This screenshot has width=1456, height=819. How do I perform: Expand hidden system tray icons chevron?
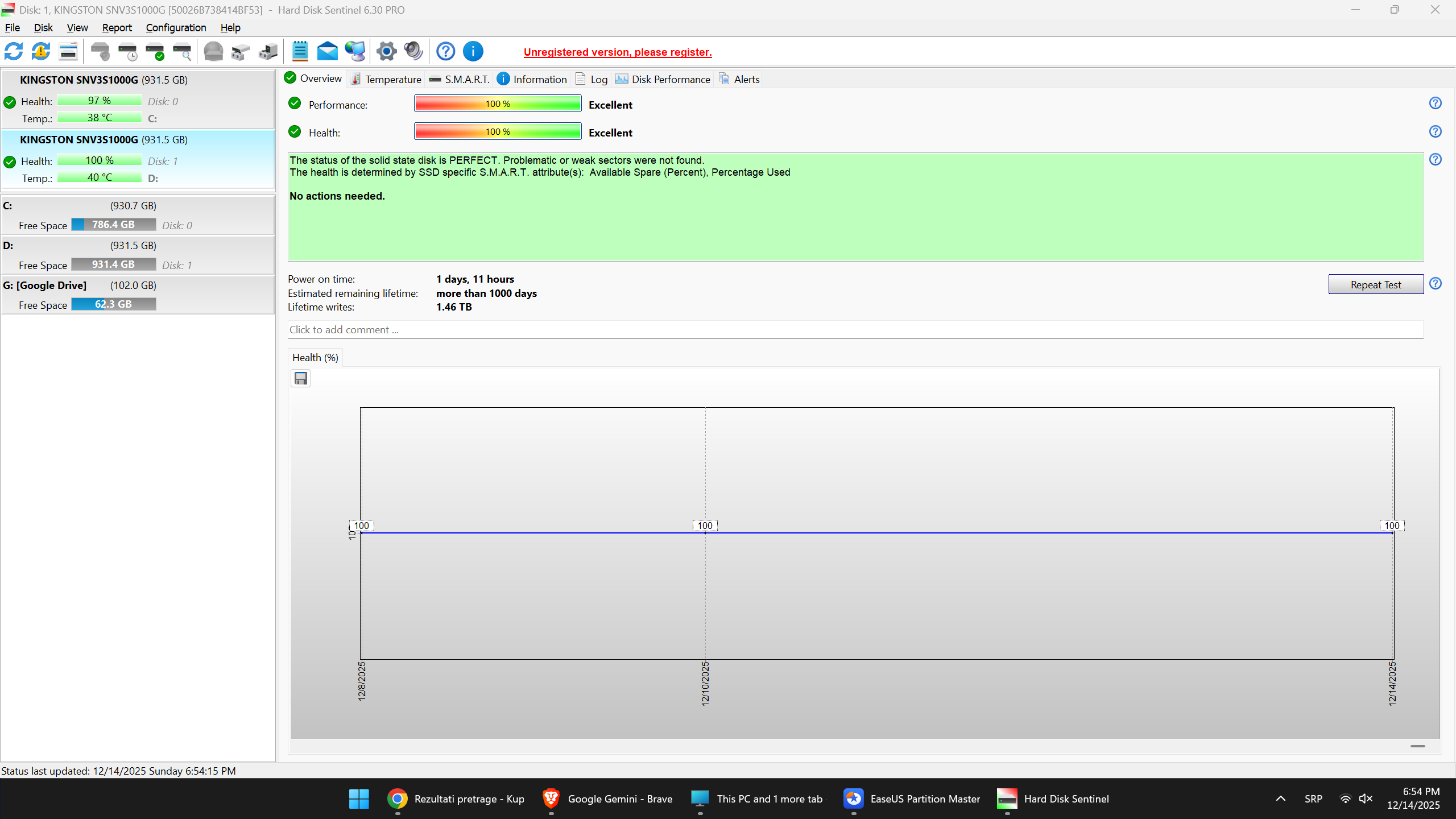(1280, 799)
